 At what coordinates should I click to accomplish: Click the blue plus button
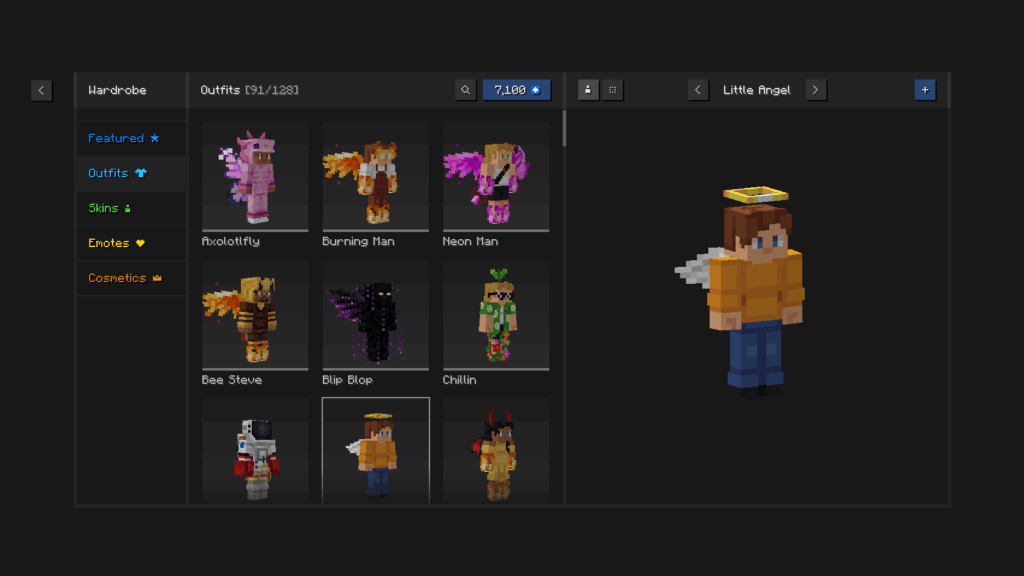925,90
